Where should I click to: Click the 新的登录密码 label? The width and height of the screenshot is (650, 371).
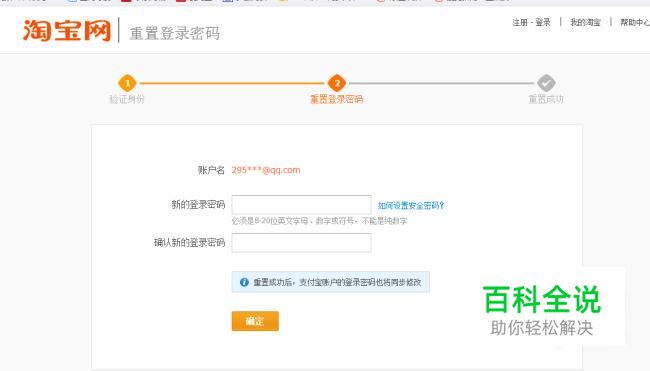pyautogui.click(x=198, y=204)
